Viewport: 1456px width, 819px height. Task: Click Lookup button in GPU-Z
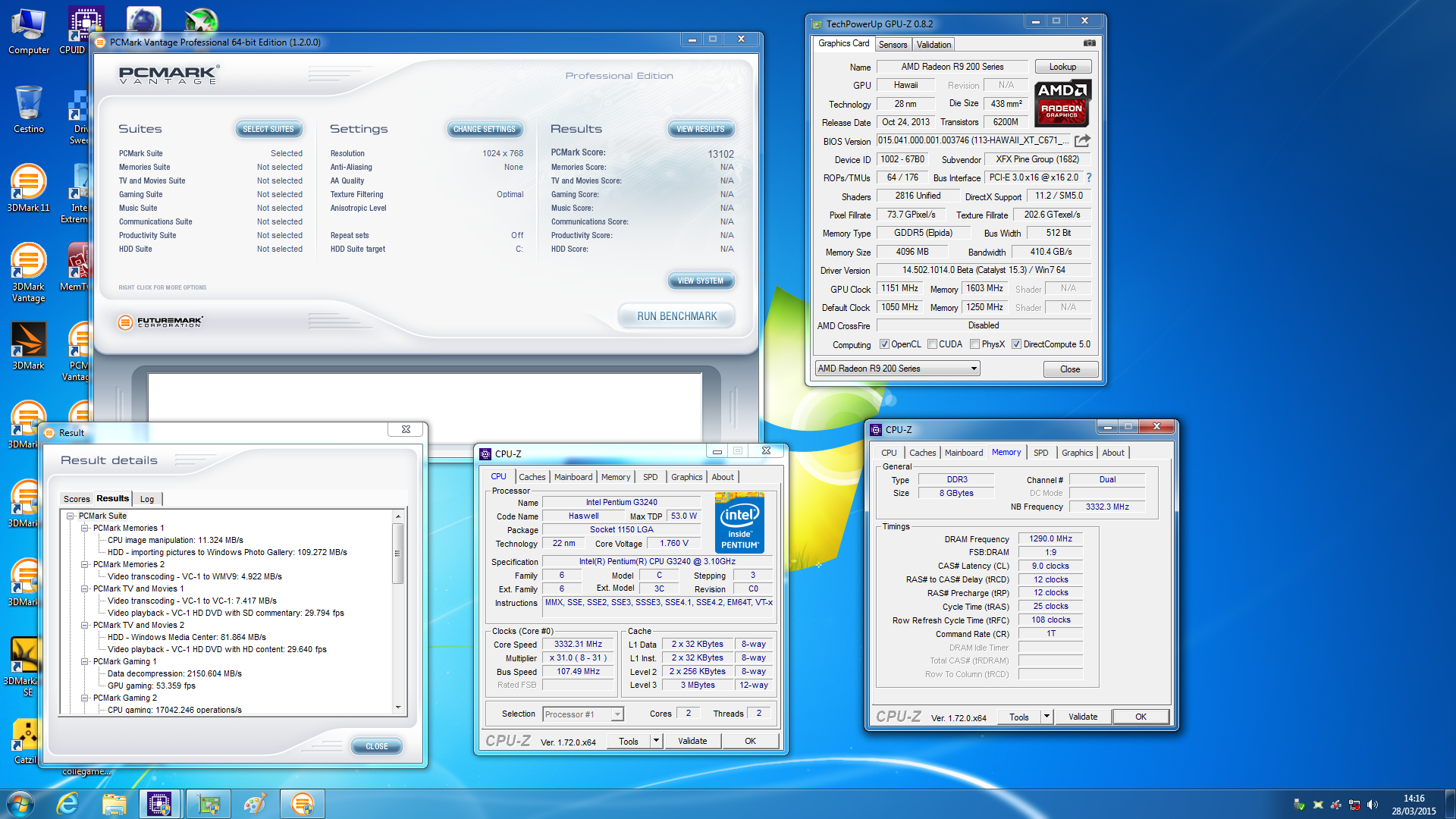tap(1062, 67)
